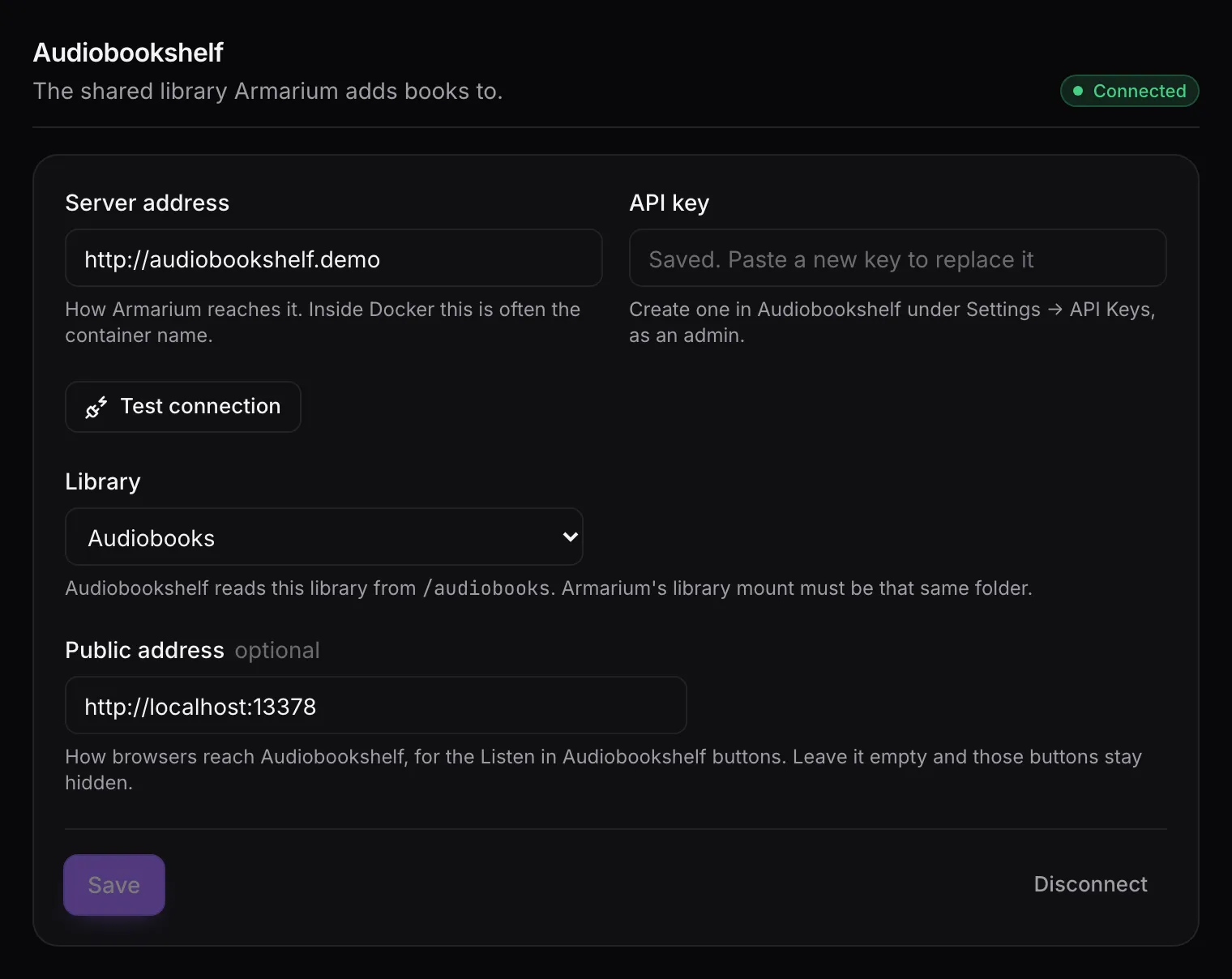
Task: Open the Library dropdown showing Audiobooks
Action: 324,537
